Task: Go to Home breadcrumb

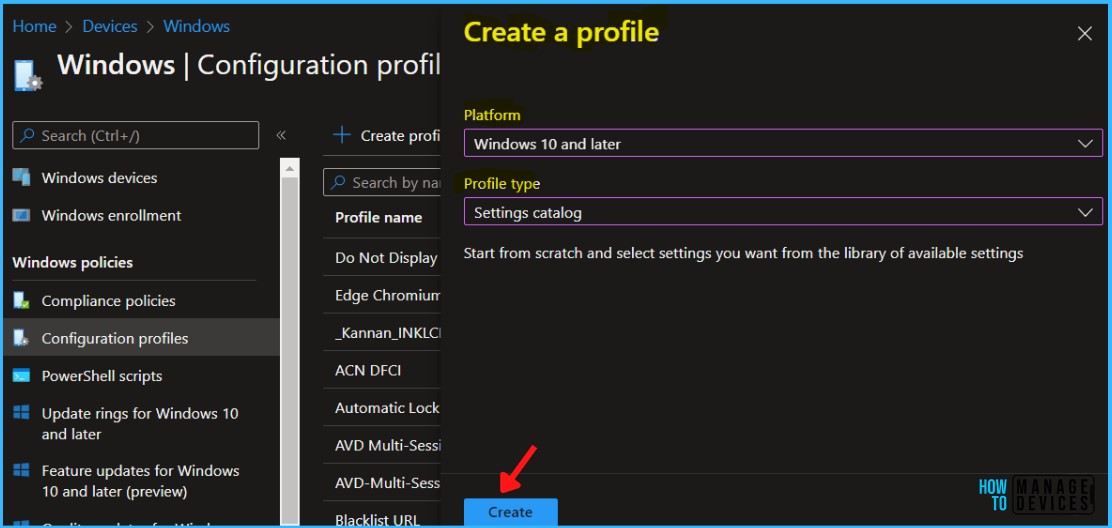Action: point(34,26)
